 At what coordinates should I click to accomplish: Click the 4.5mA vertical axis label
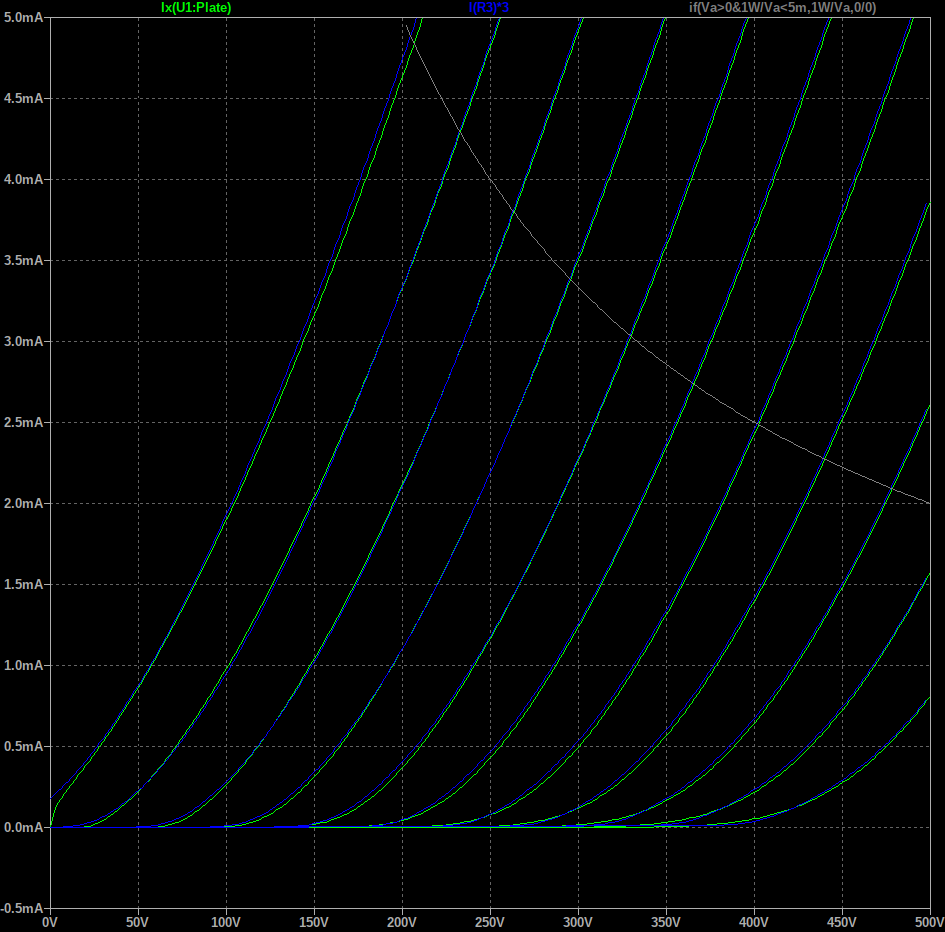[24, 98]
